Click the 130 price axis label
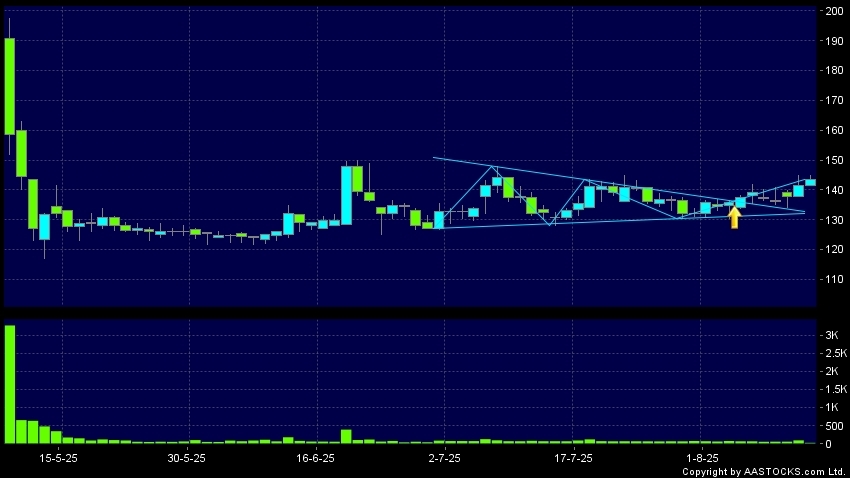 tap(834, 220)
